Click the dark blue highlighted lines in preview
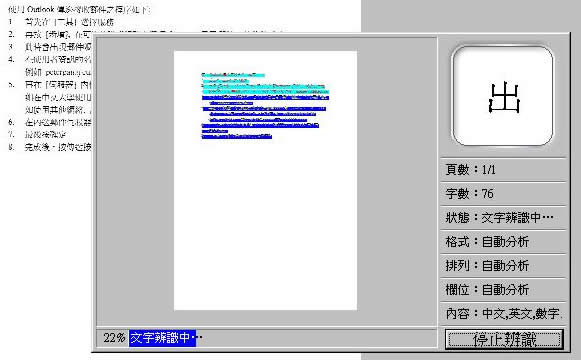This screenshot has width=581, height=360. pyautogui.click(x=264, y=117)
